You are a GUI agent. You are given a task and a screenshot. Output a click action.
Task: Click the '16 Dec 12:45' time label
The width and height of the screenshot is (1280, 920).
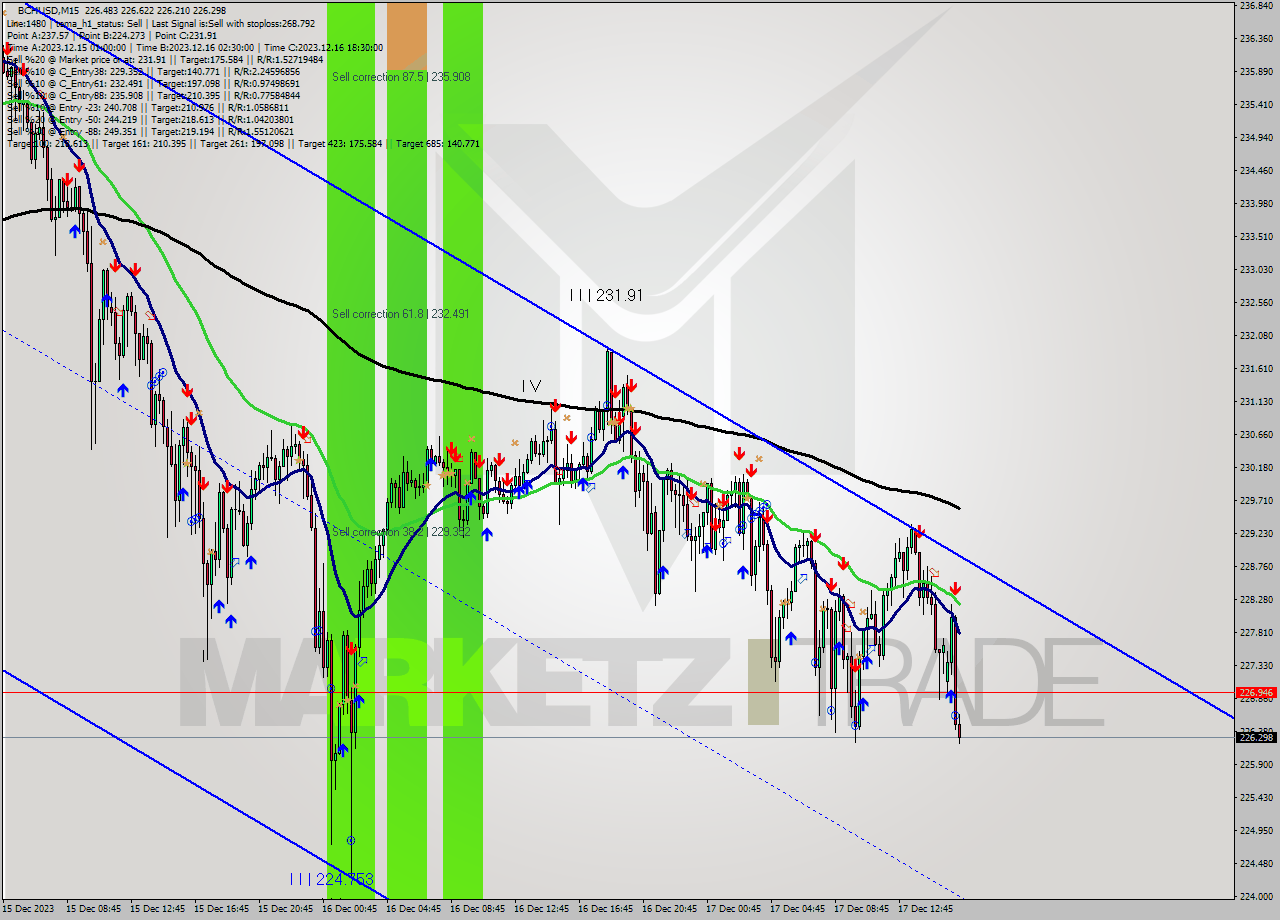pos(542,909)
